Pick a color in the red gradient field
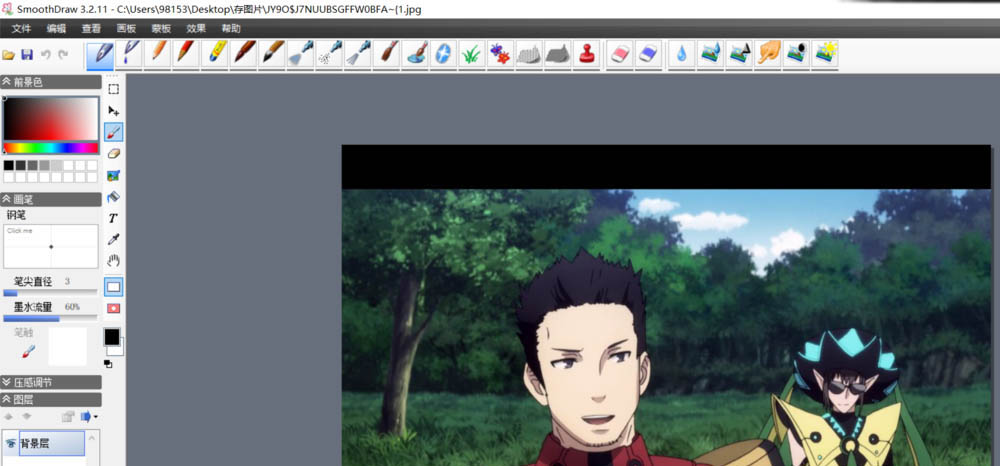 50,119
